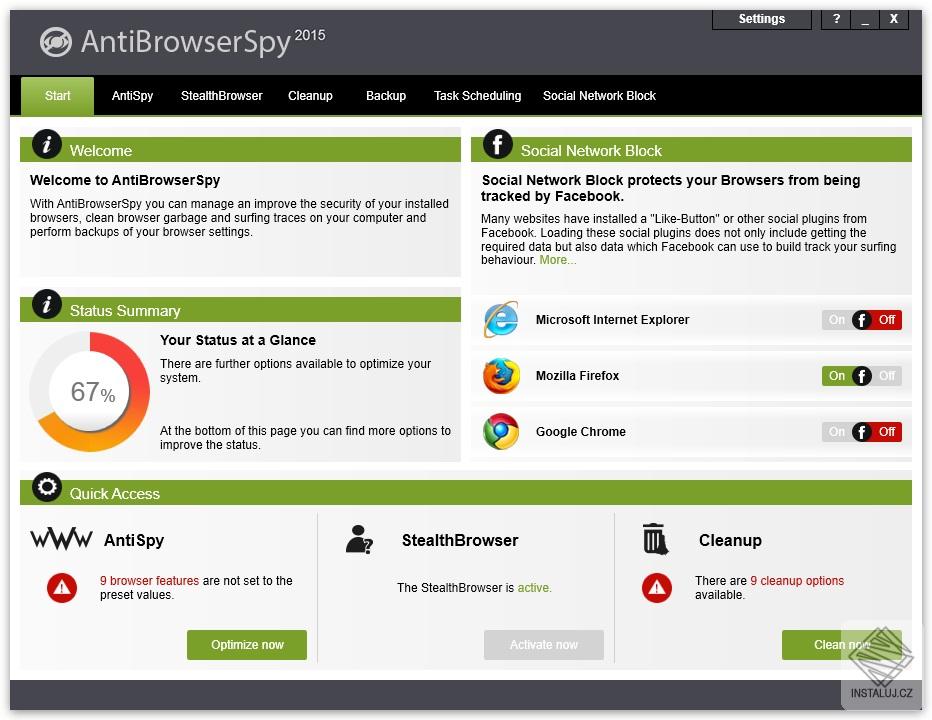Click the Cleanup trash can icon
The height and width of the screenshot is (720, 932).
point(656,539)
